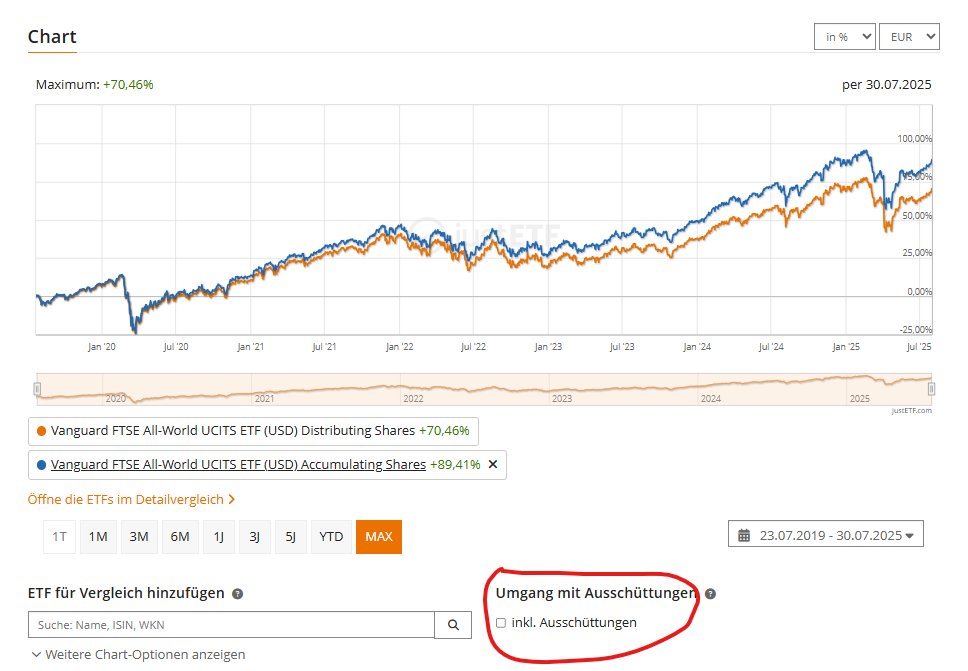Click help icon next to ETF für Vergleich hinzufügen
The width and height of the screenshot is (968, 671).
tap(237, 594)
